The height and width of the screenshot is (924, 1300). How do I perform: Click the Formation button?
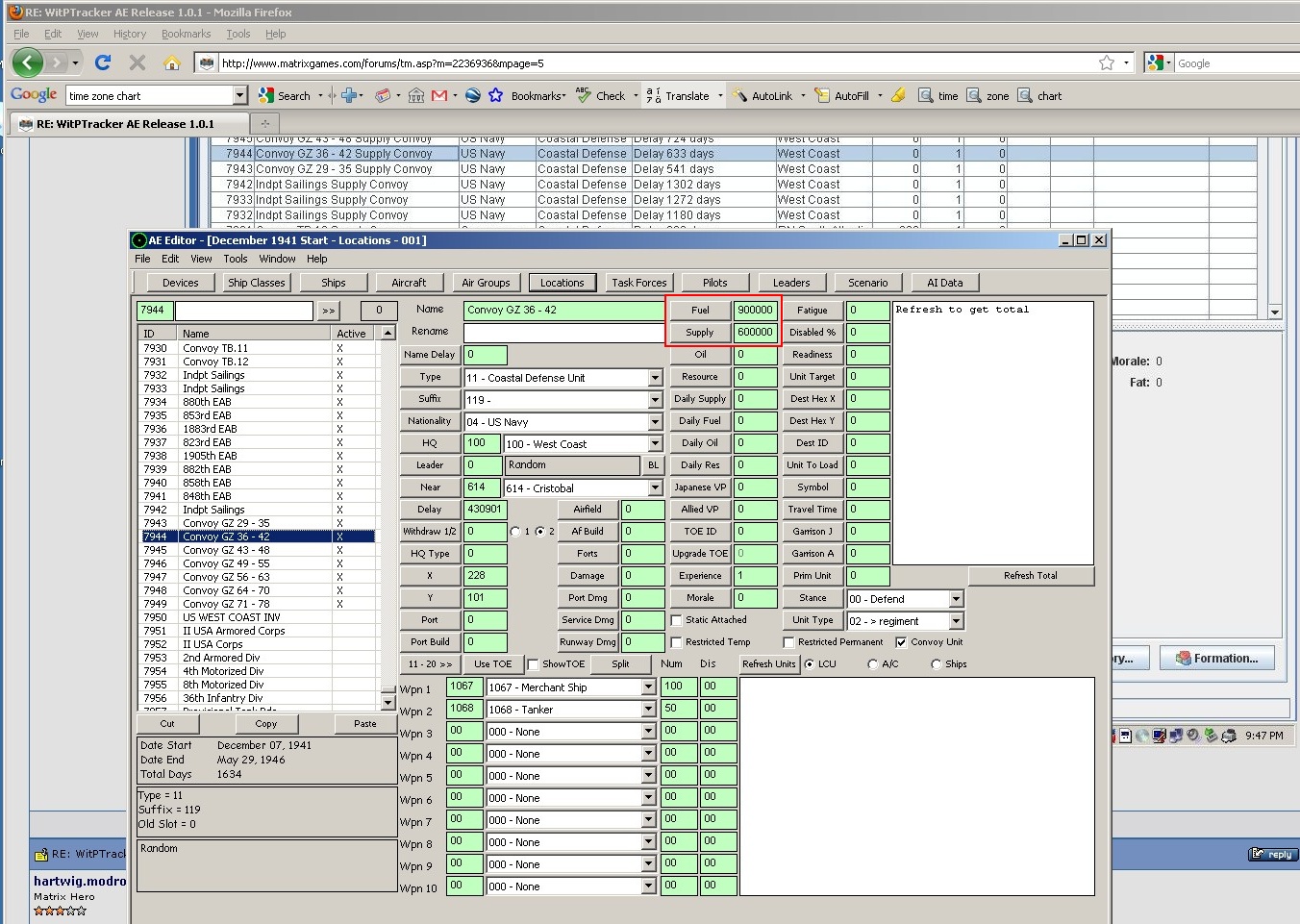tap(1216, 659)
